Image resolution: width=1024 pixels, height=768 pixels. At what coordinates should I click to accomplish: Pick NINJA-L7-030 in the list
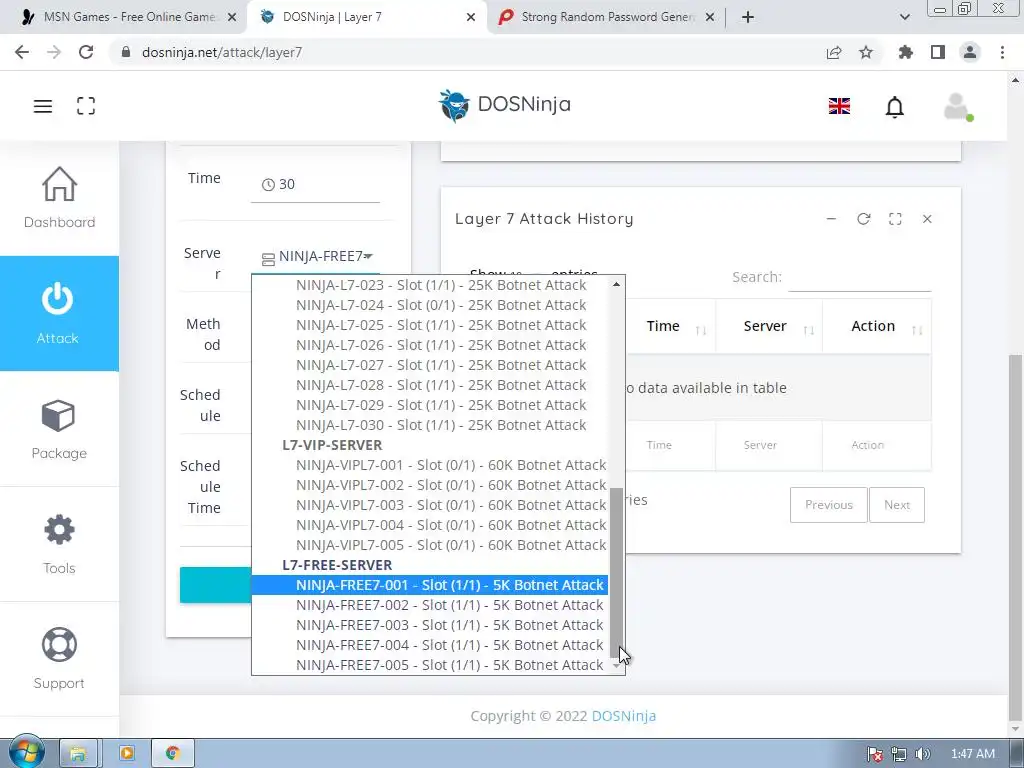pyautogui.click(x=430, y=425)
